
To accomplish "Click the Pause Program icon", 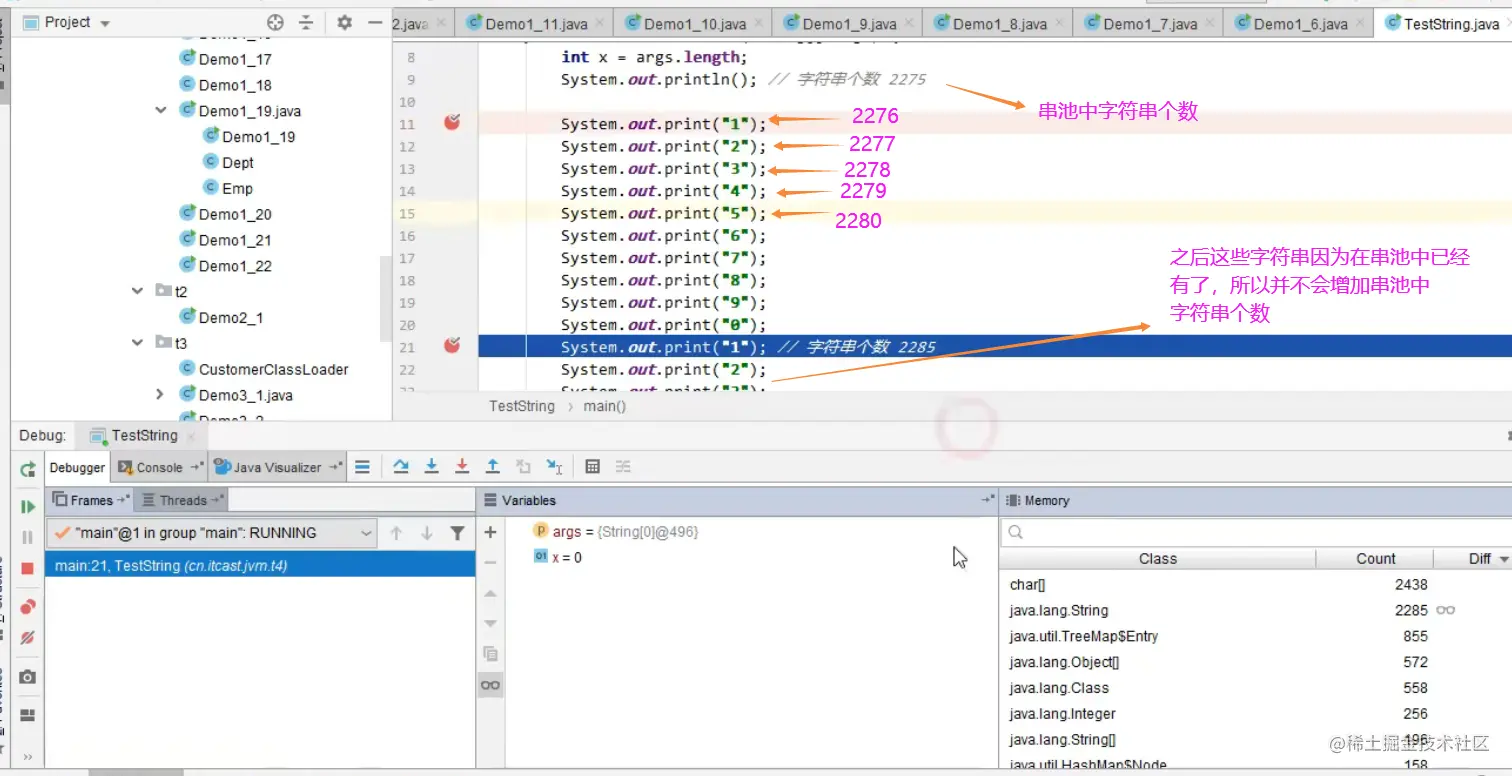I will tap(28, 537).
